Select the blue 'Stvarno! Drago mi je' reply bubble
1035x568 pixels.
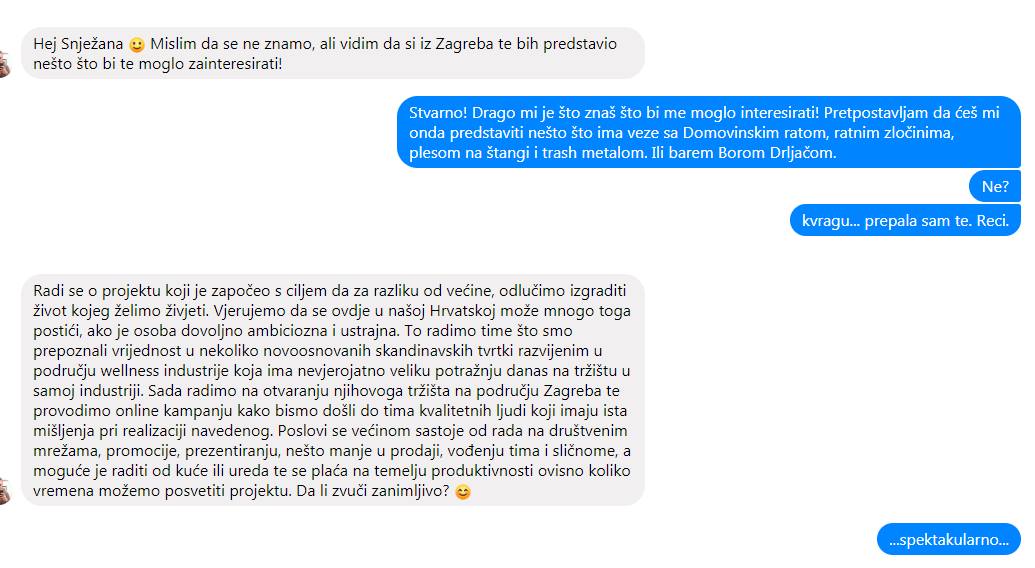pyautogui.click(x=709, y=132)
